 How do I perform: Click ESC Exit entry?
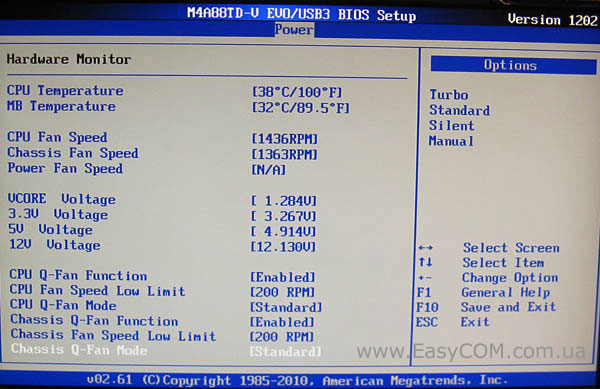pyautogui.click(x=453, y=322)
